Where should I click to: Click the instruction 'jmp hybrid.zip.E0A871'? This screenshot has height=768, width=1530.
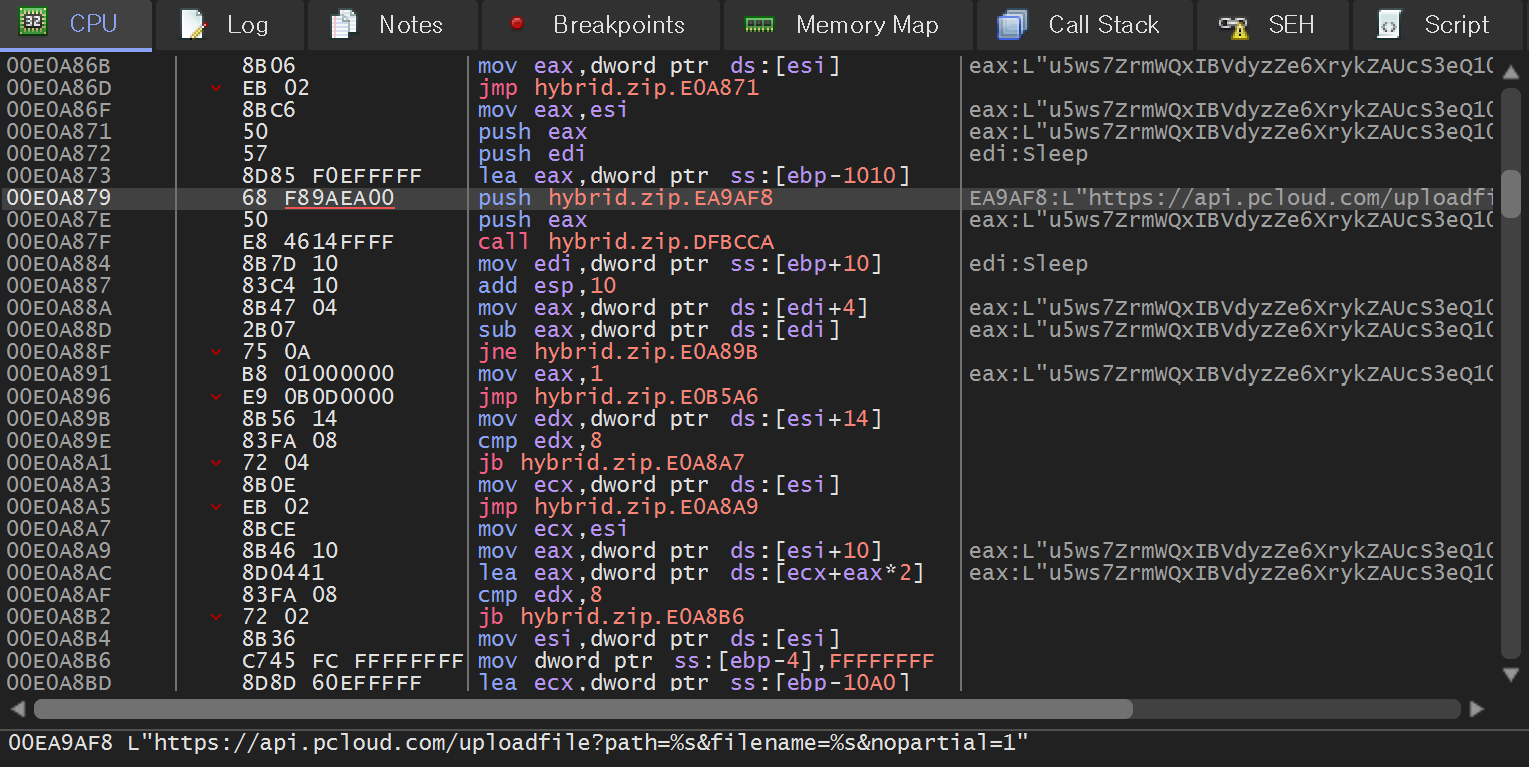(618, 88)
